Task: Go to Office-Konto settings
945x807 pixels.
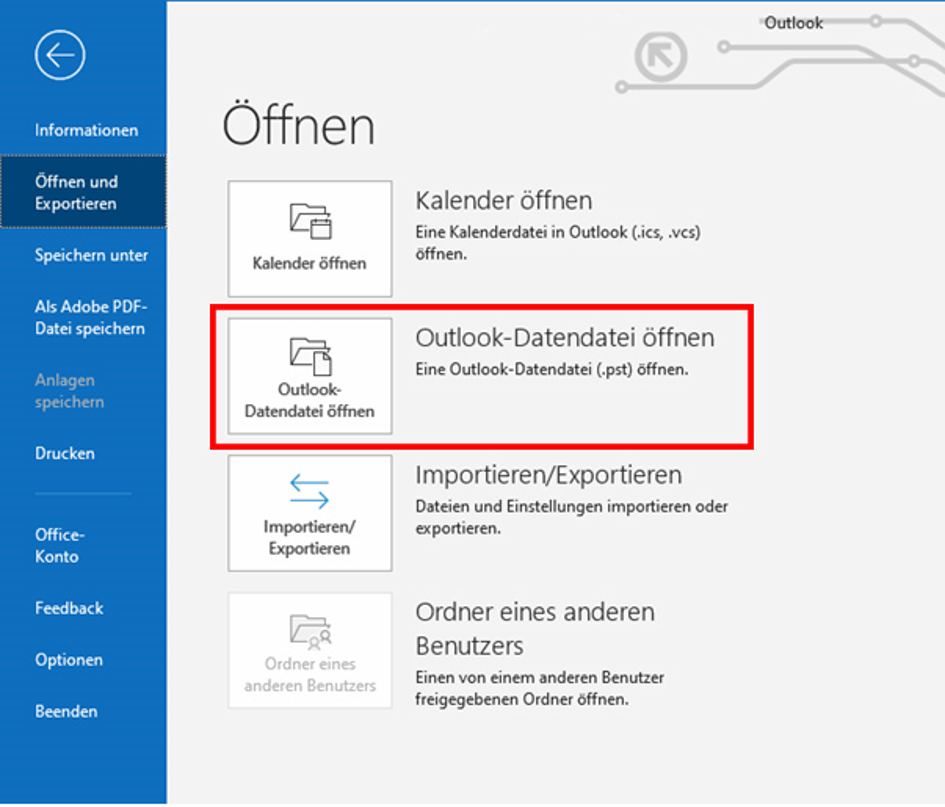Action: (x=59, y=545)
